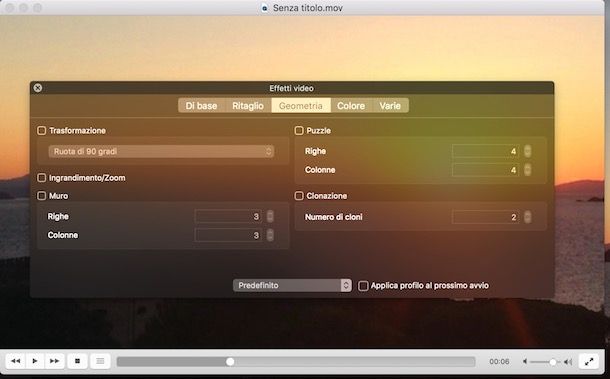Click the Senza titolo.mov window title
This screenshot has height=379, width=610.
click(x=308, y=8)
